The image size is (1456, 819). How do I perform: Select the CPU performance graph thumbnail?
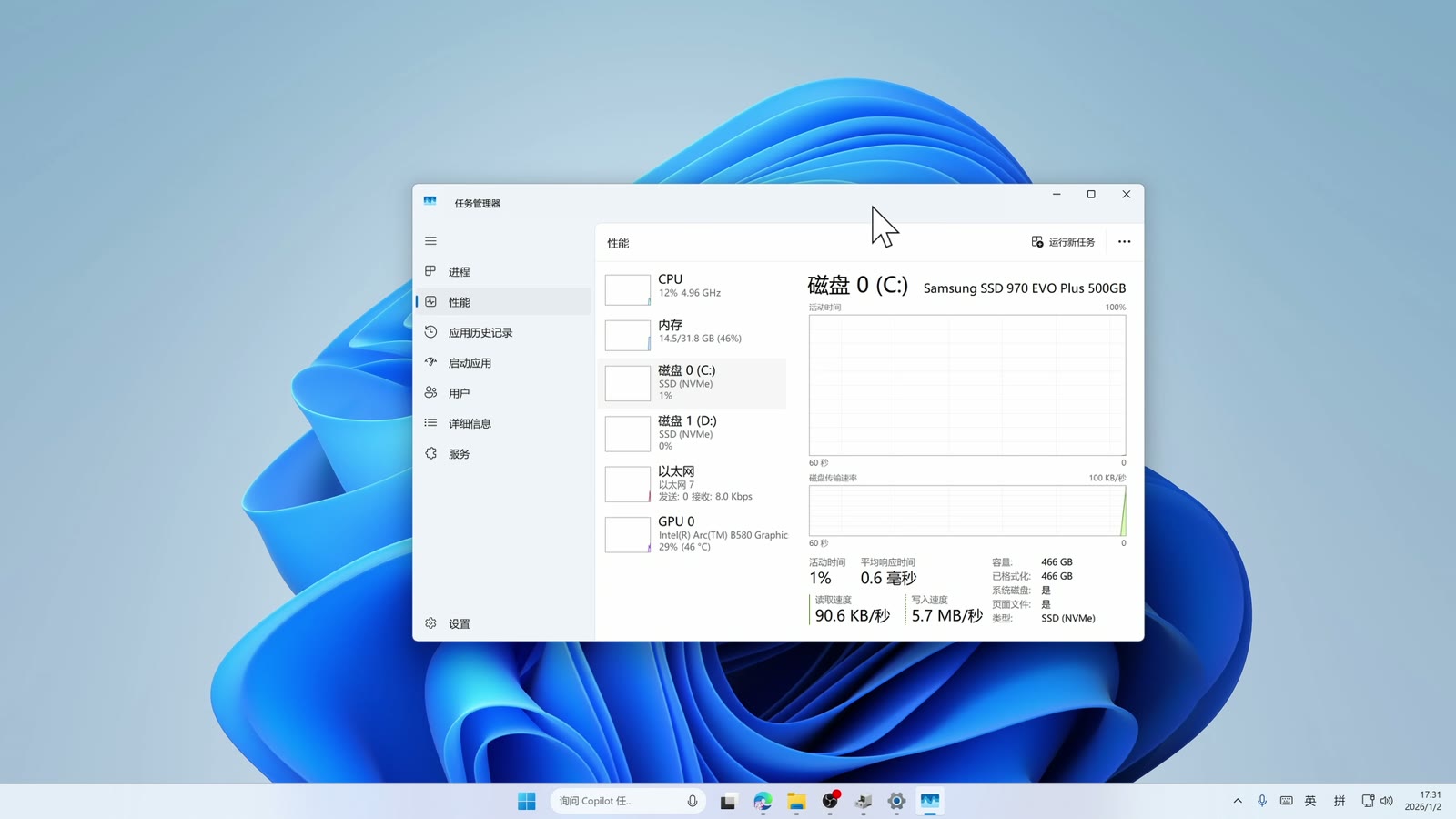(627, 289)
